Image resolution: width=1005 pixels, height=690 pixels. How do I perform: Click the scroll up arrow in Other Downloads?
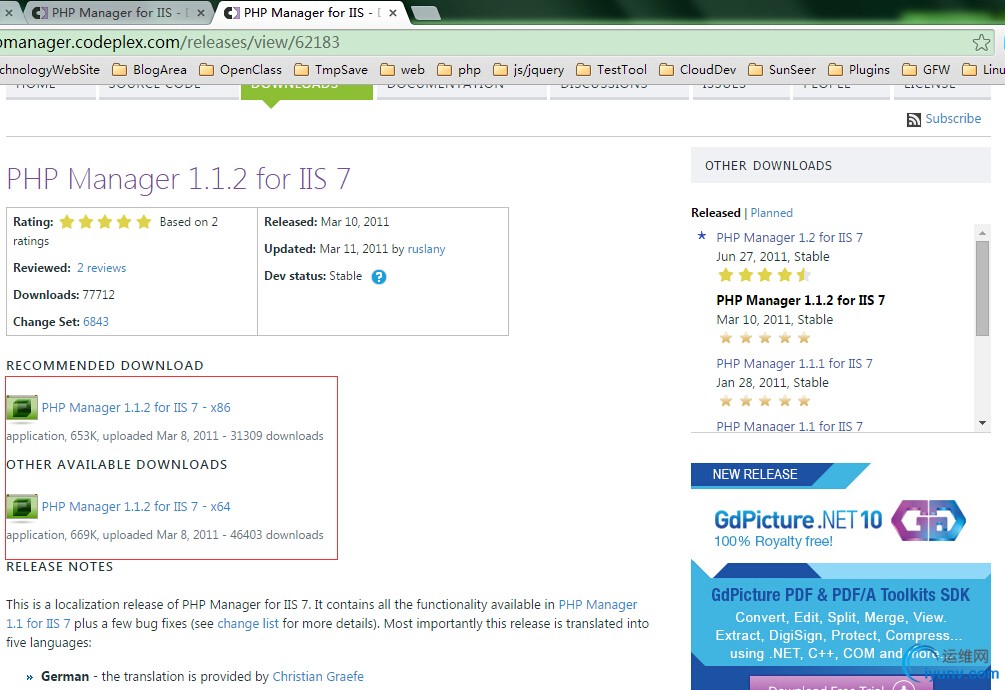(982, 231)
